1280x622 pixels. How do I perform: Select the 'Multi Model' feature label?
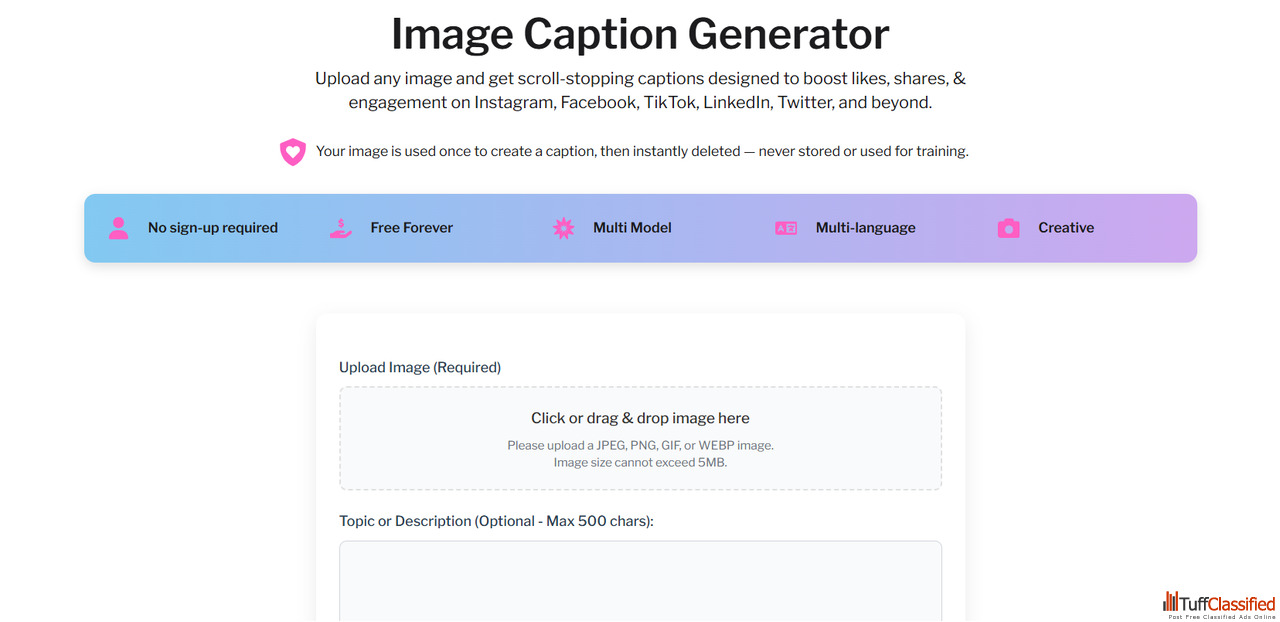632,228
